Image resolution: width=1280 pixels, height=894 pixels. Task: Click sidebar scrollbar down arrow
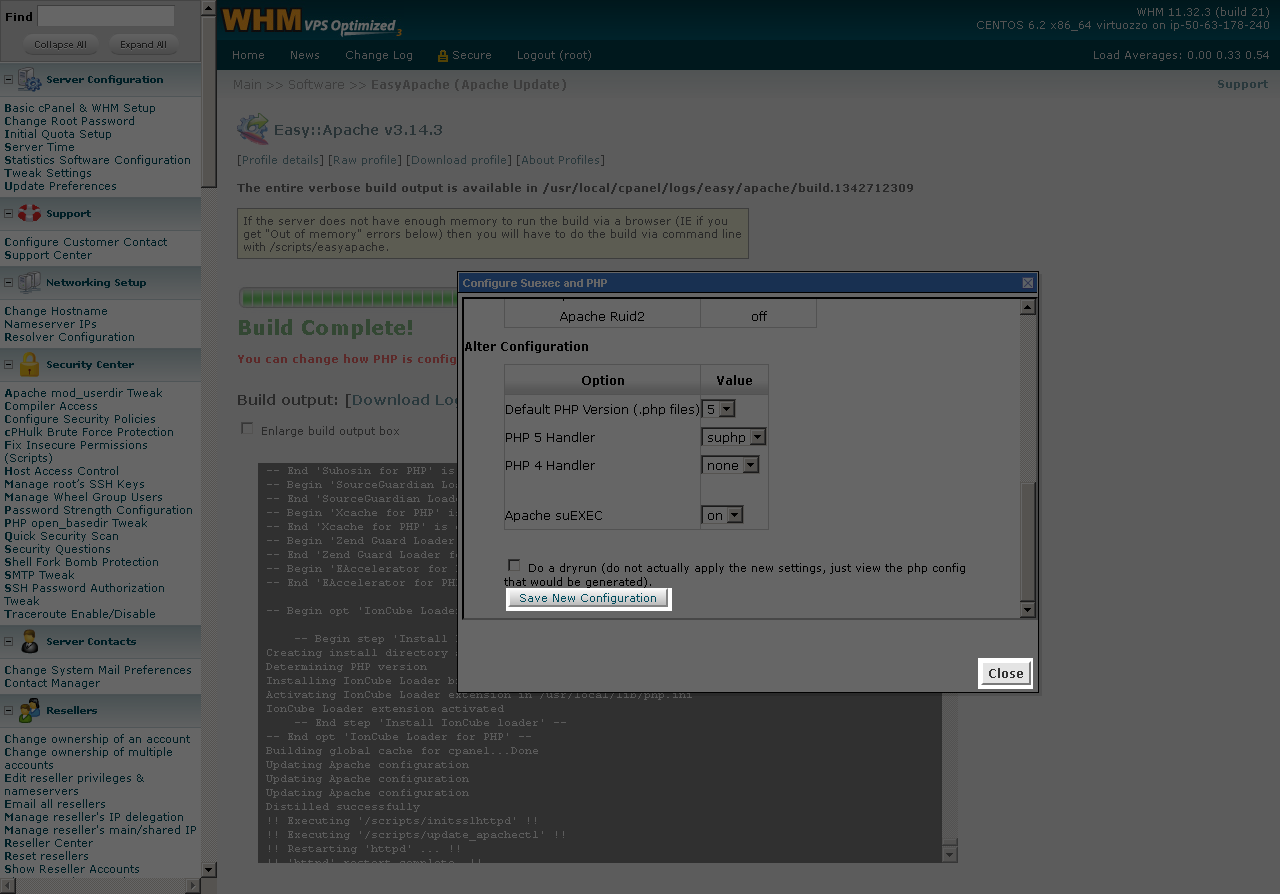pyautogui.click(x=208, y=870)
